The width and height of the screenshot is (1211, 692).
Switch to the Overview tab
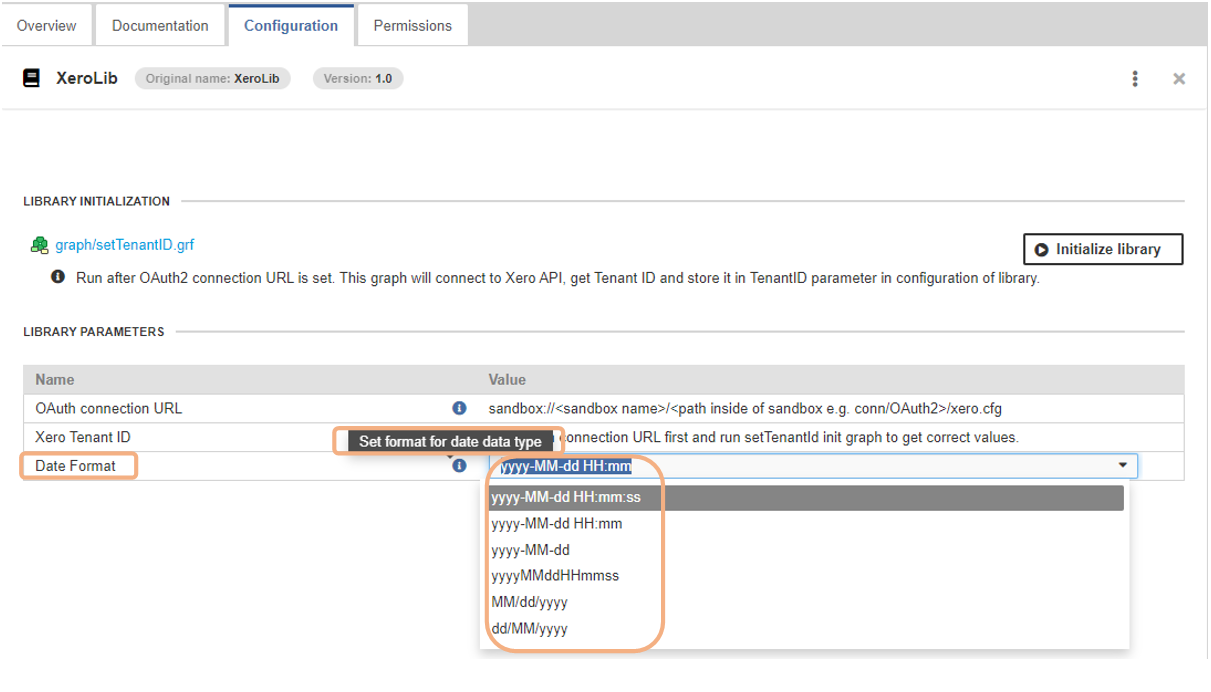pyautogui.click(x=46, y=24)
